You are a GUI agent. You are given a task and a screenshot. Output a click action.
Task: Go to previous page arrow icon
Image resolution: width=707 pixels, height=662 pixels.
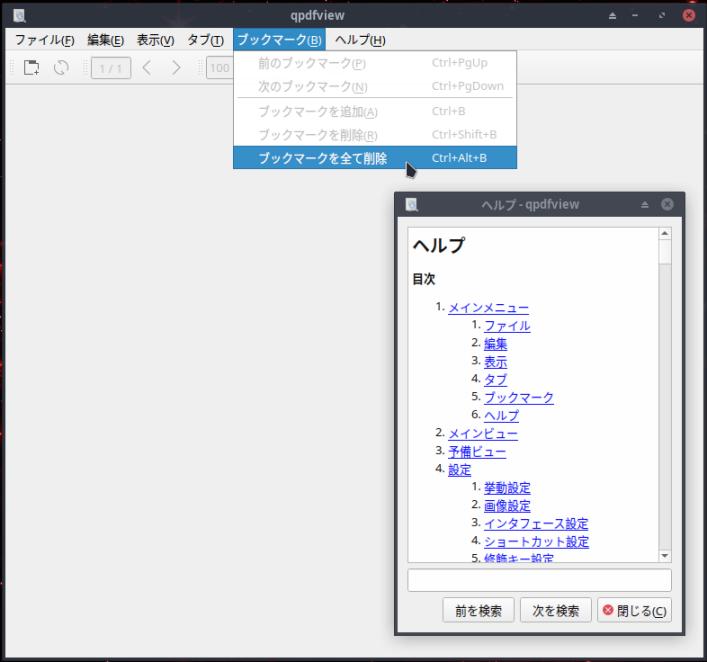pos(147,68)
